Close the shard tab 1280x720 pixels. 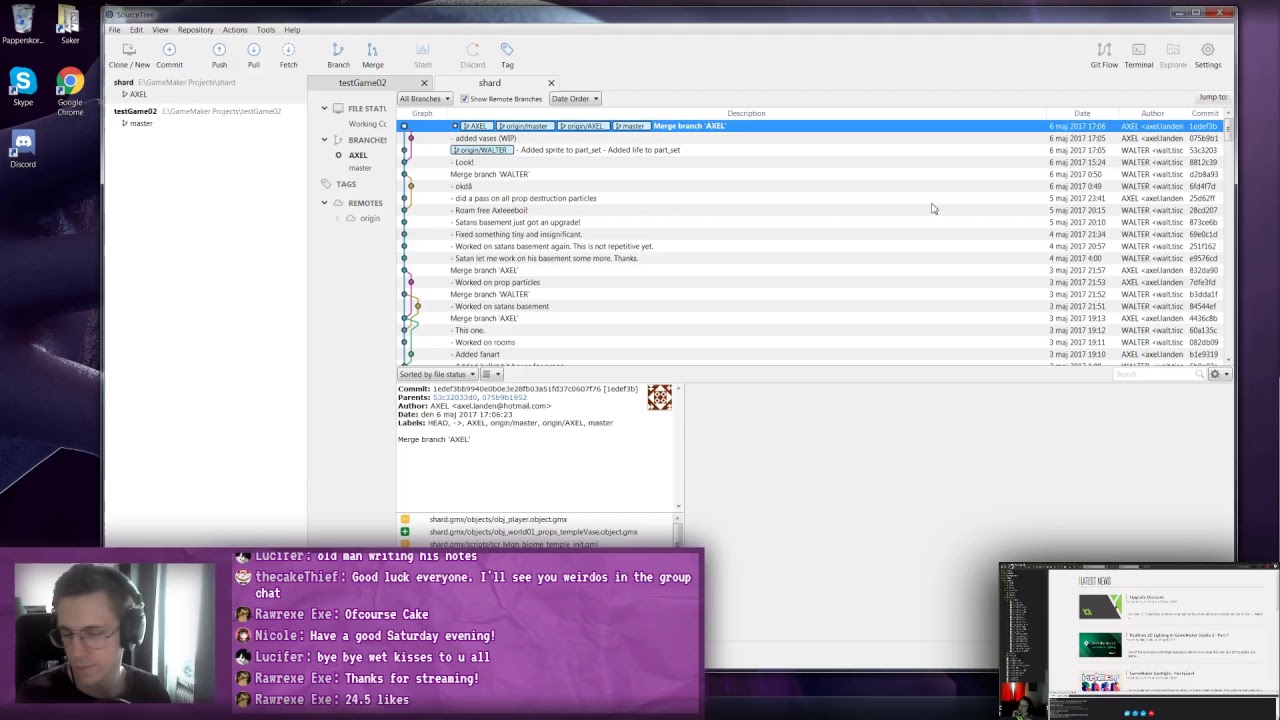click(x=551, y=83)
